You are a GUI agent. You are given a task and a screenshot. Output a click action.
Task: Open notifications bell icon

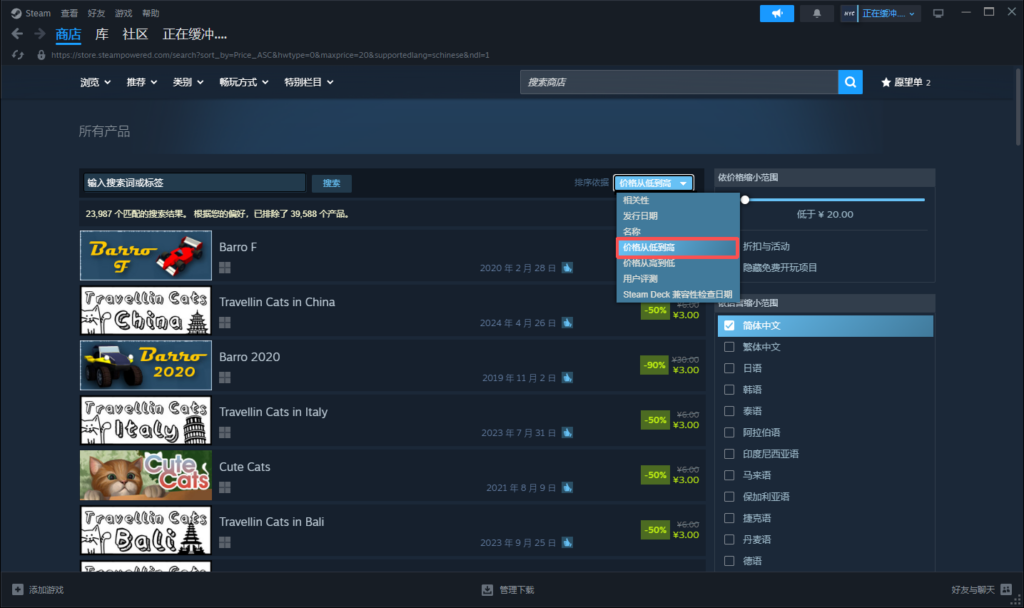[x=816, y=13]
